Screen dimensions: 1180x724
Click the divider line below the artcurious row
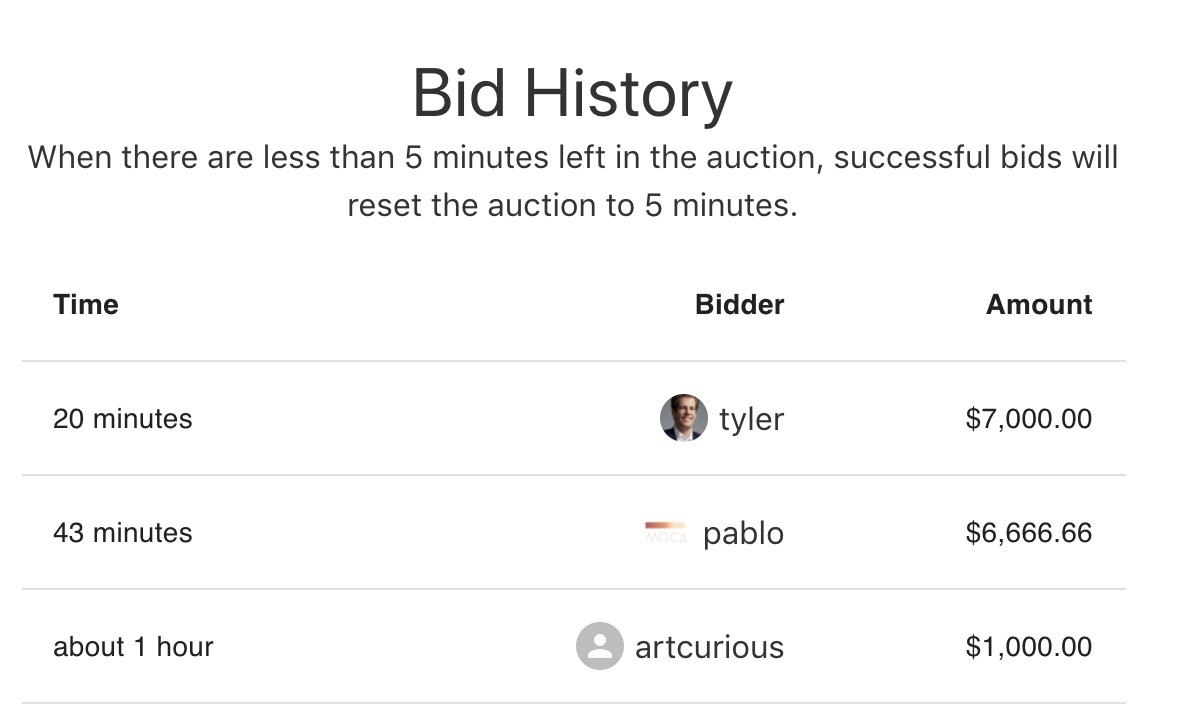pos(573,703)
